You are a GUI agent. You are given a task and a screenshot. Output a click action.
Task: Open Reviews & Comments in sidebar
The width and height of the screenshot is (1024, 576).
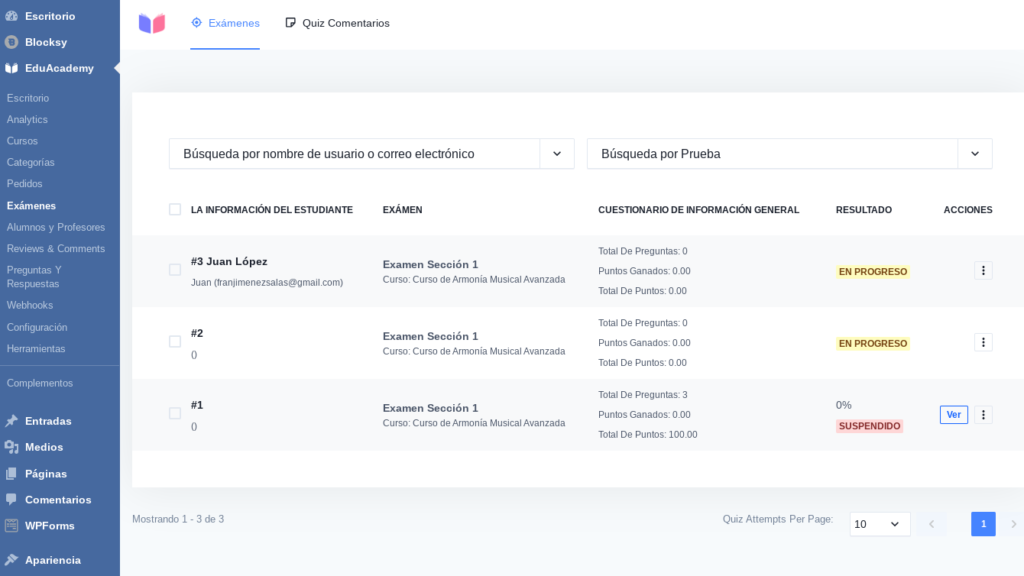click(x=56, y=249)
